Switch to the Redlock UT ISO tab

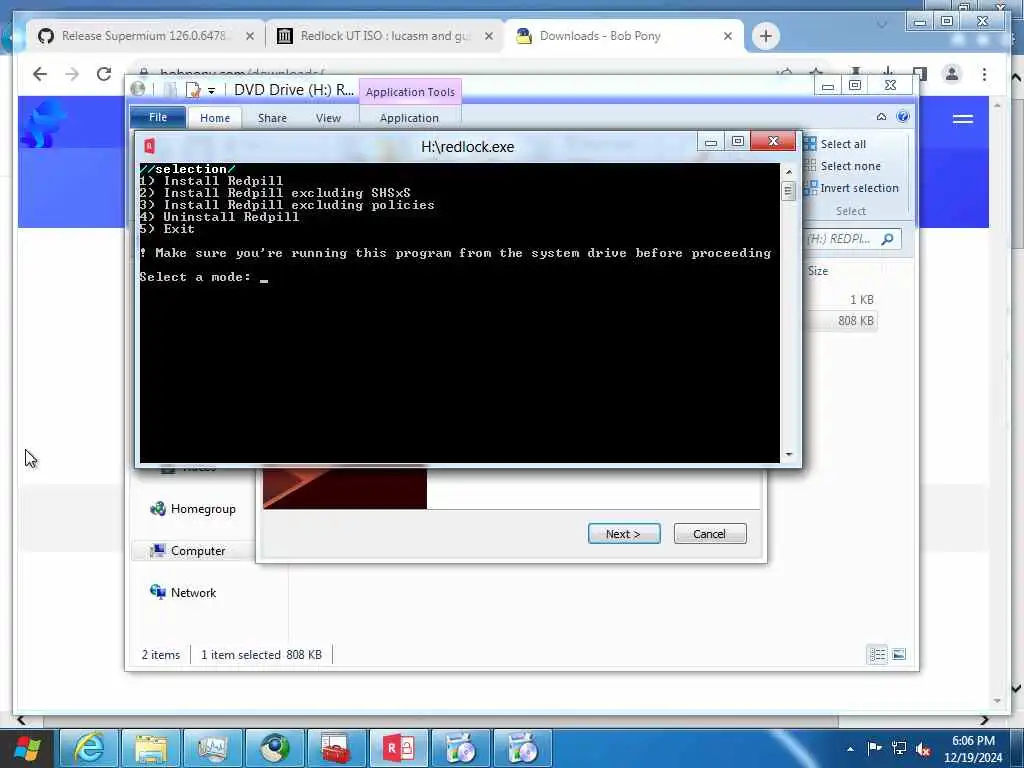[385, 36]
